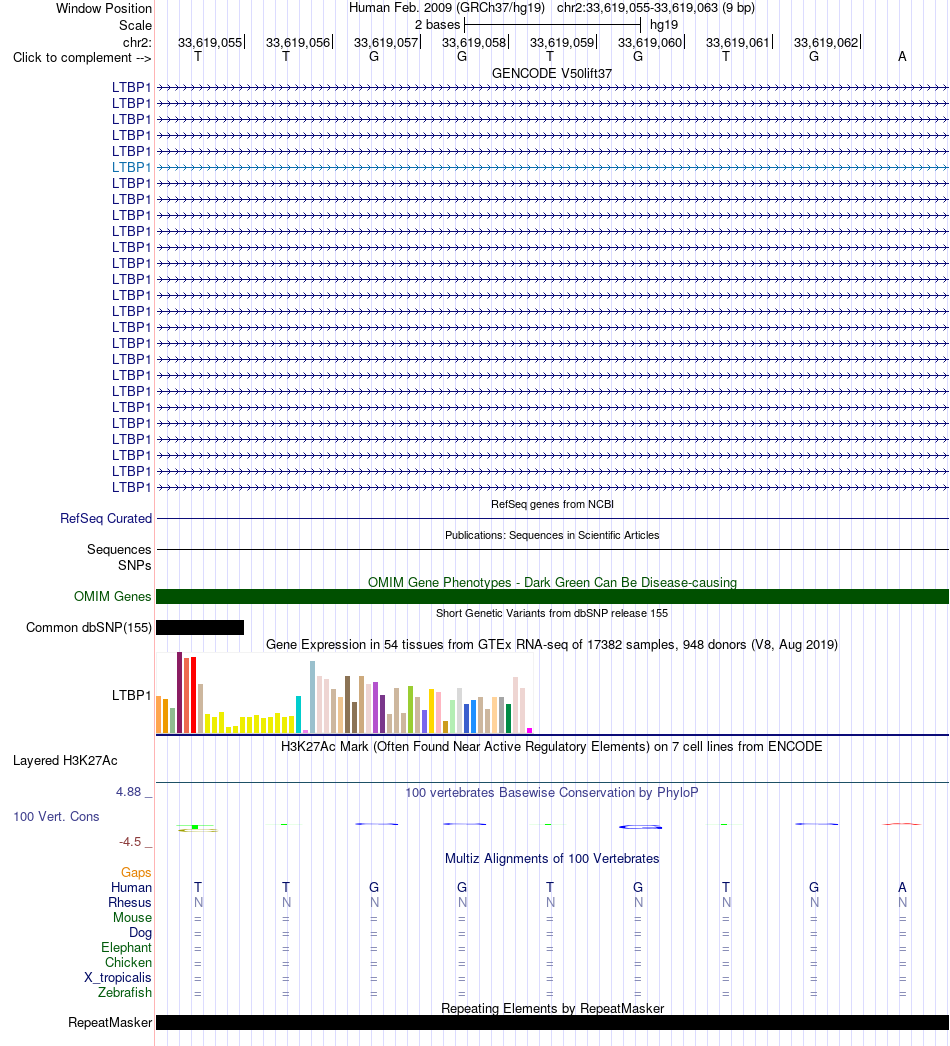Viewport: 950px width, 1046px height.
Task: Click the Human species label
Action: coord(131,887)
